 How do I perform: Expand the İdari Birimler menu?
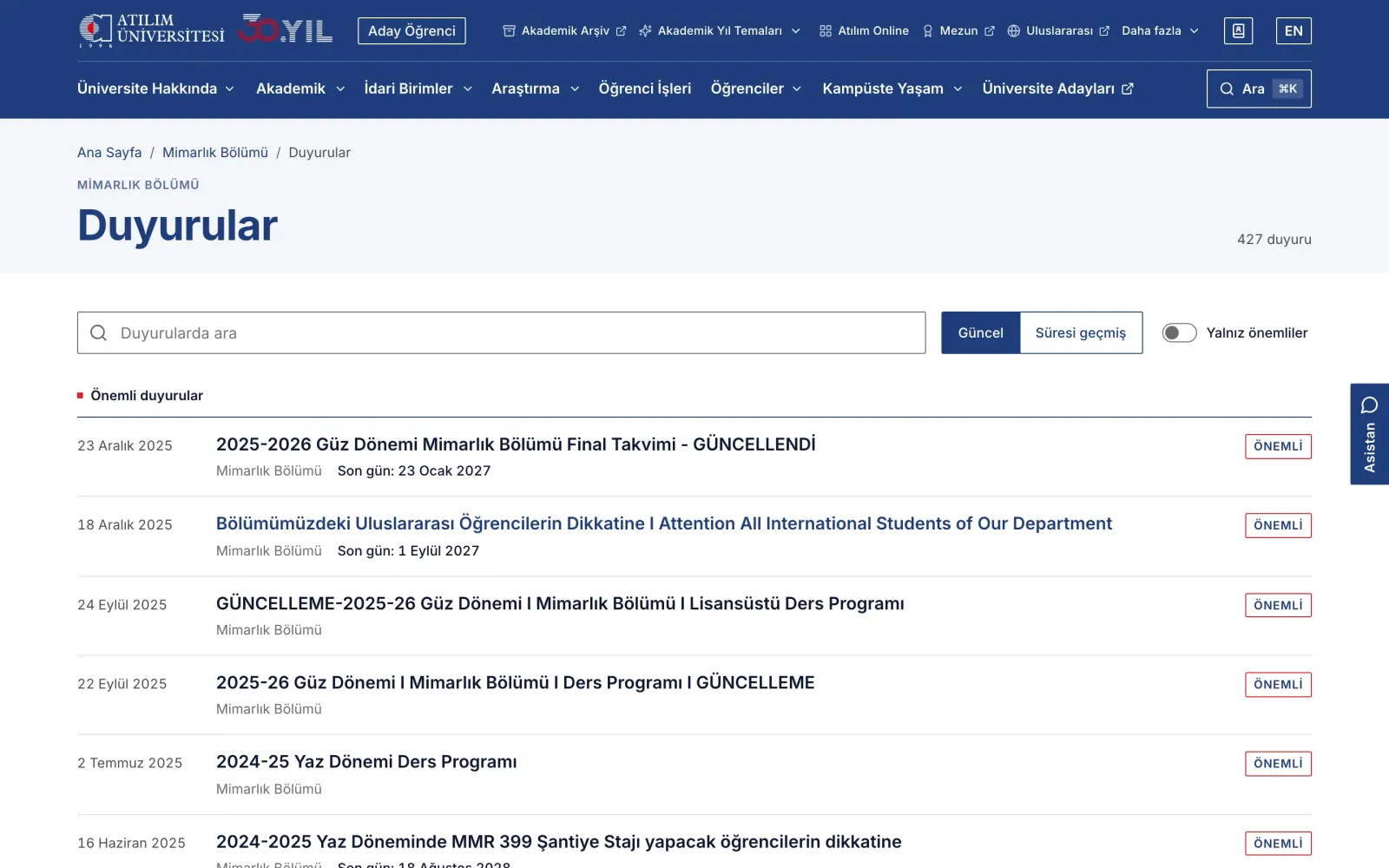tap(418, 89)
